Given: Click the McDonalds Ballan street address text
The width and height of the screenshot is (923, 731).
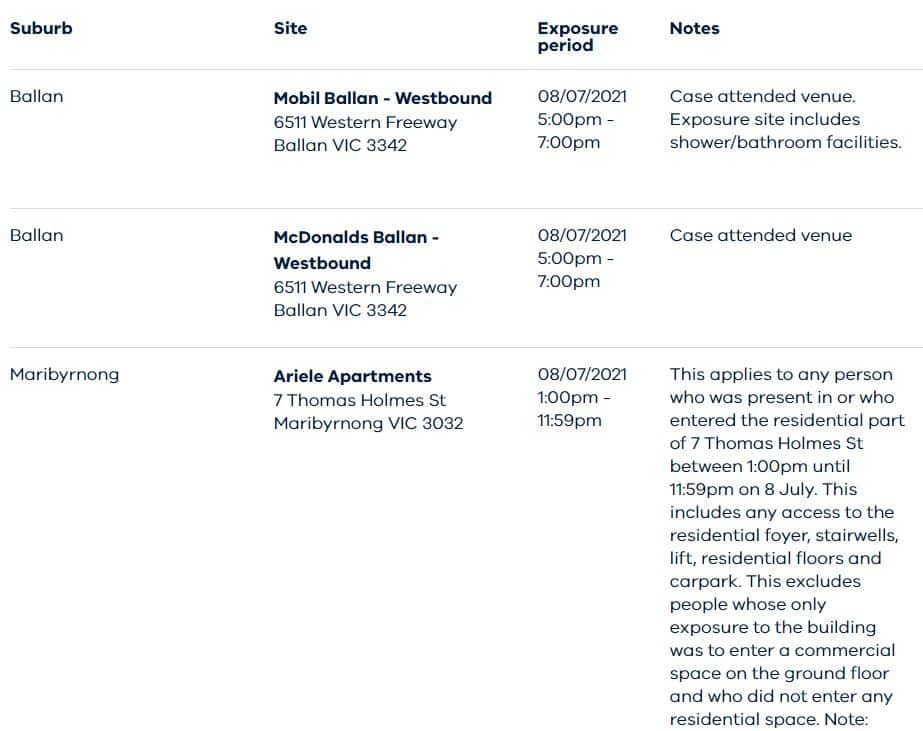Looking at the screenshot, I should click(x=365, y=287).
